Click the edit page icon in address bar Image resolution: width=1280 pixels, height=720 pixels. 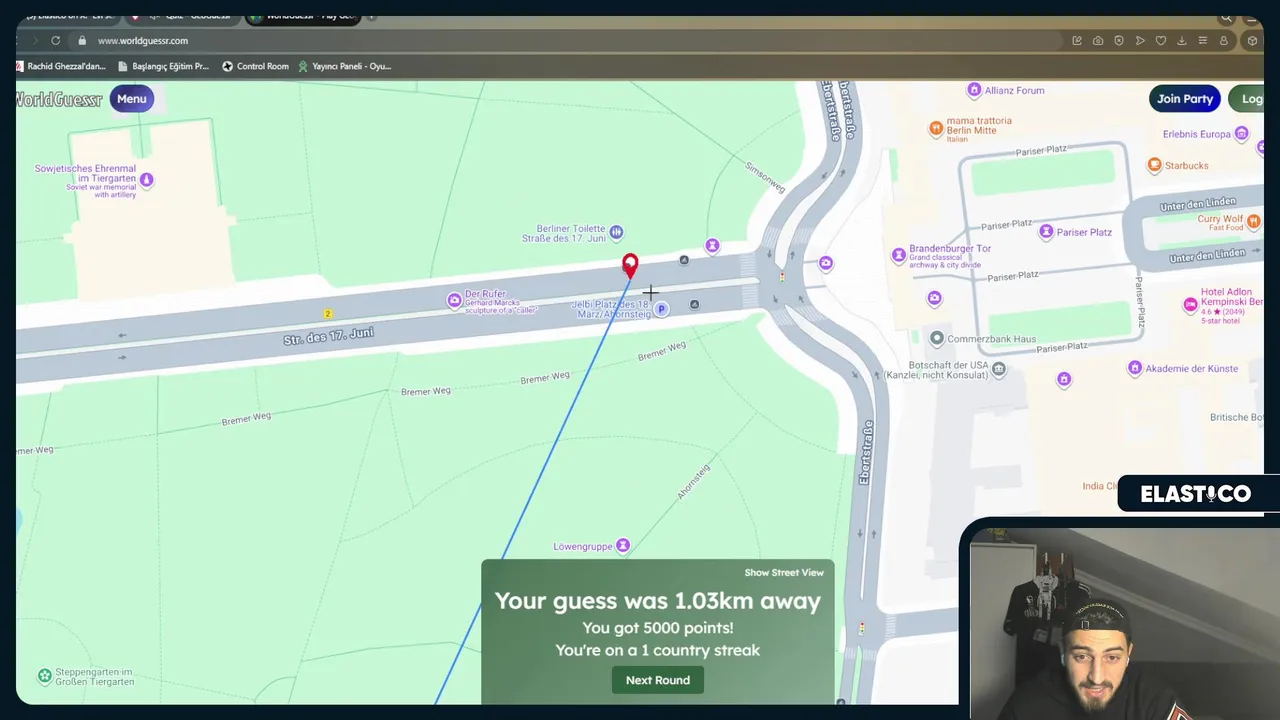pos(1077,41)
